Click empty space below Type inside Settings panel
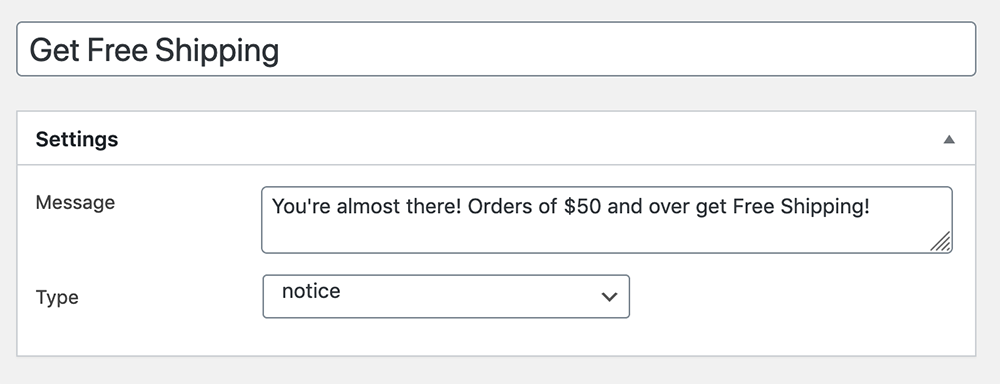1000x384 pixels. pyautogui.click(x=496, y=337)
